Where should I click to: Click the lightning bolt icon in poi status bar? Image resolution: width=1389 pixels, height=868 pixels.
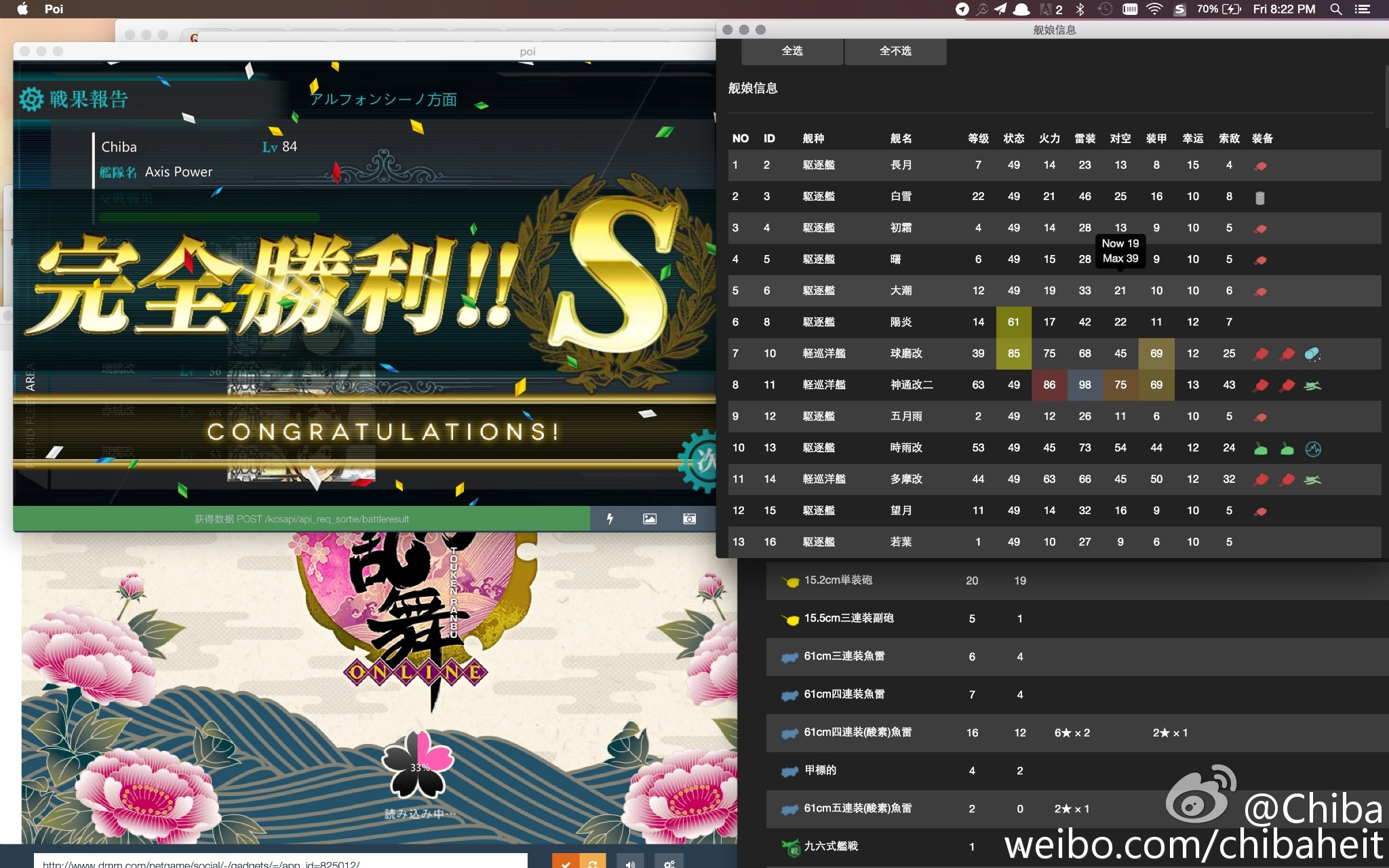click(610, 519)
